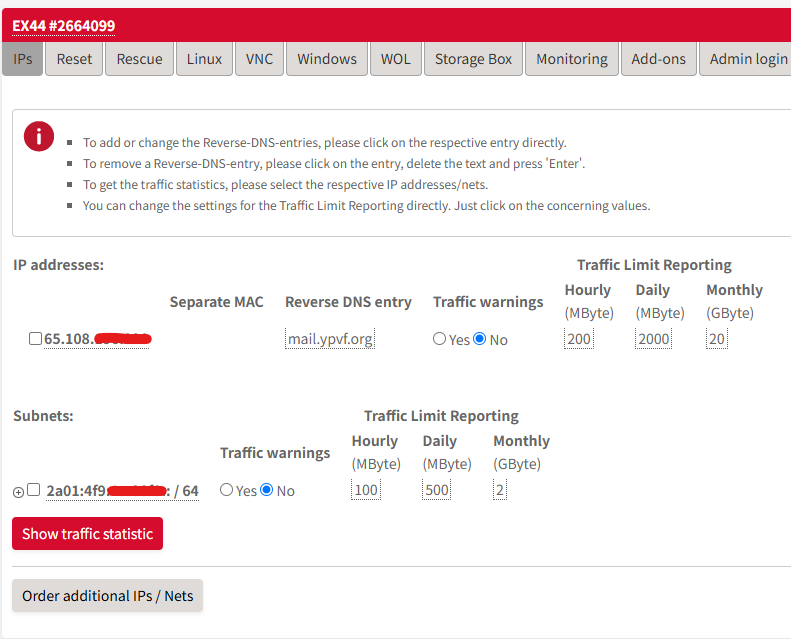Select the 2a01:4f9 subnet checkbox
Screen dimensions: 791x639
pos(33,490)
